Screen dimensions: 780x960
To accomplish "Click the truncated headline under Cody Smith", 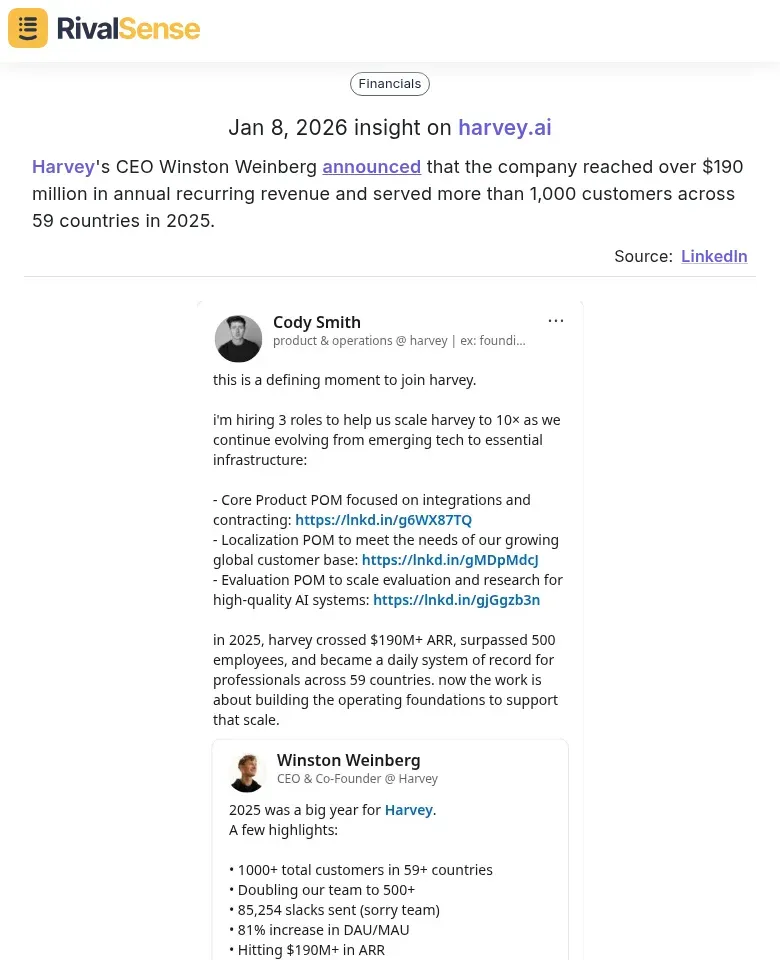I will click(398, 340).
